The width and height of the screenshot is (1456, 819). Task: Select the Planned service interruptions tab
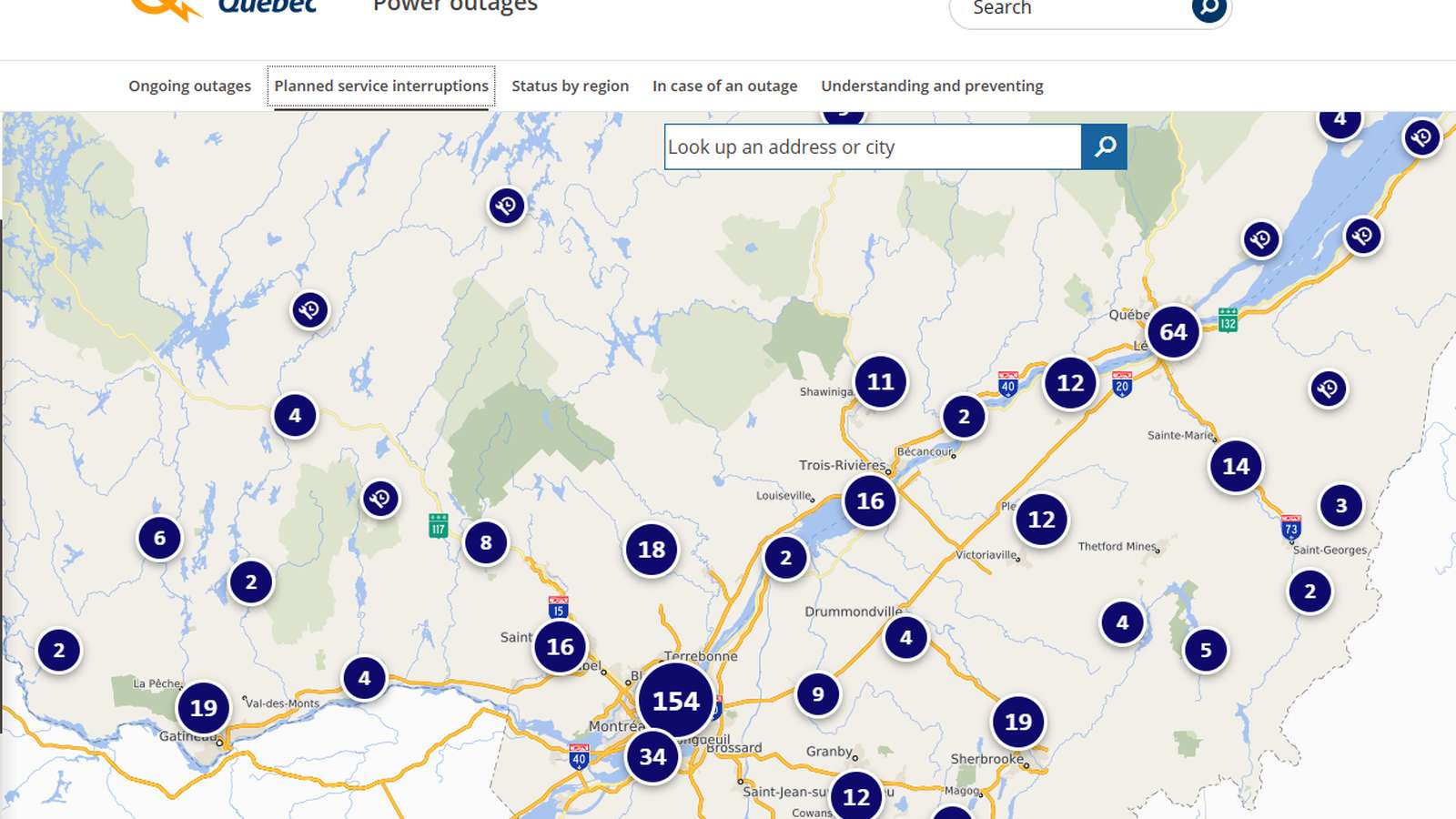[x=381, y=86]
